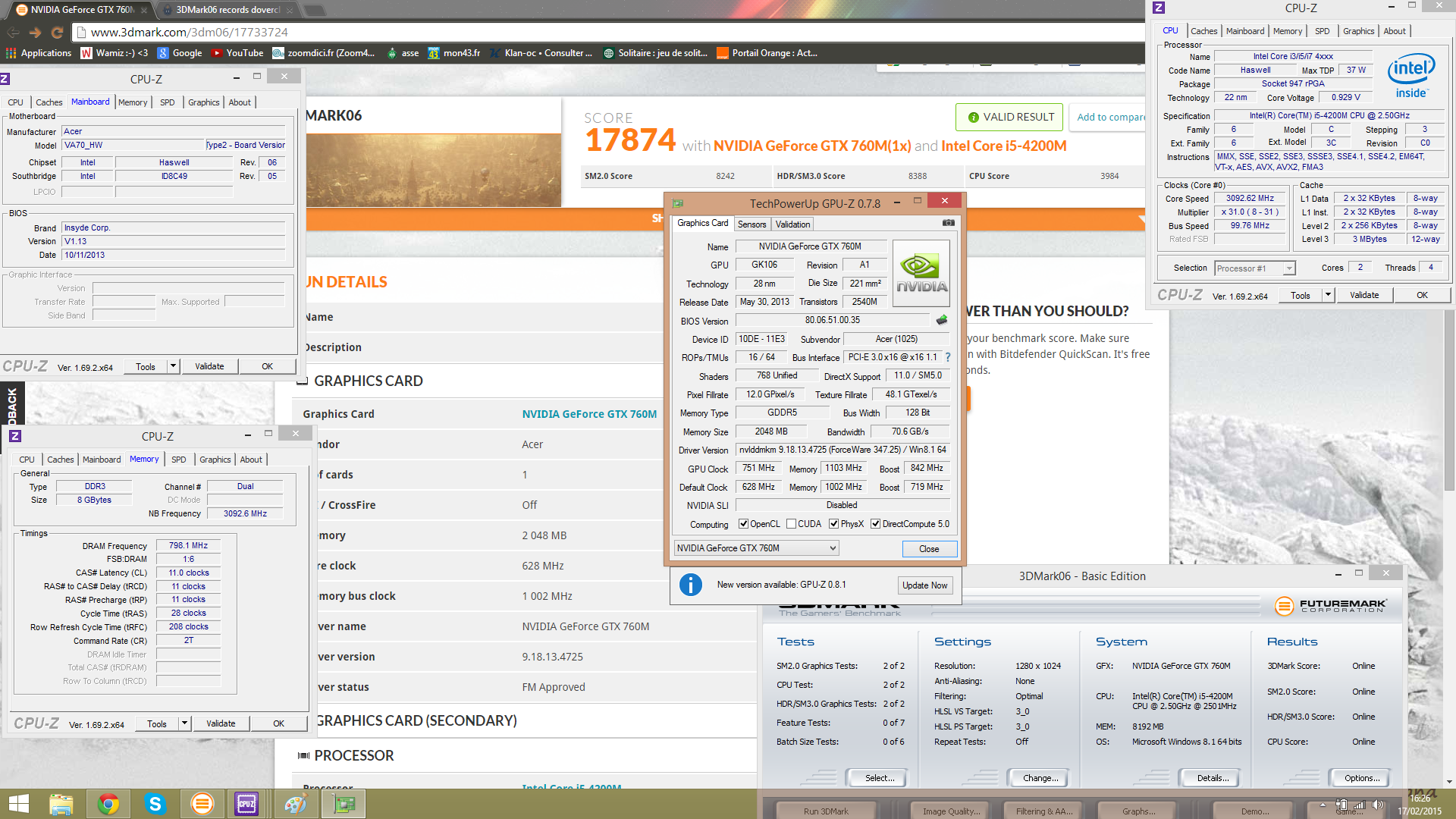Click volume speaker tray icon
1456x819 pixels.
pyautogui.click(x=1378, y=805)
